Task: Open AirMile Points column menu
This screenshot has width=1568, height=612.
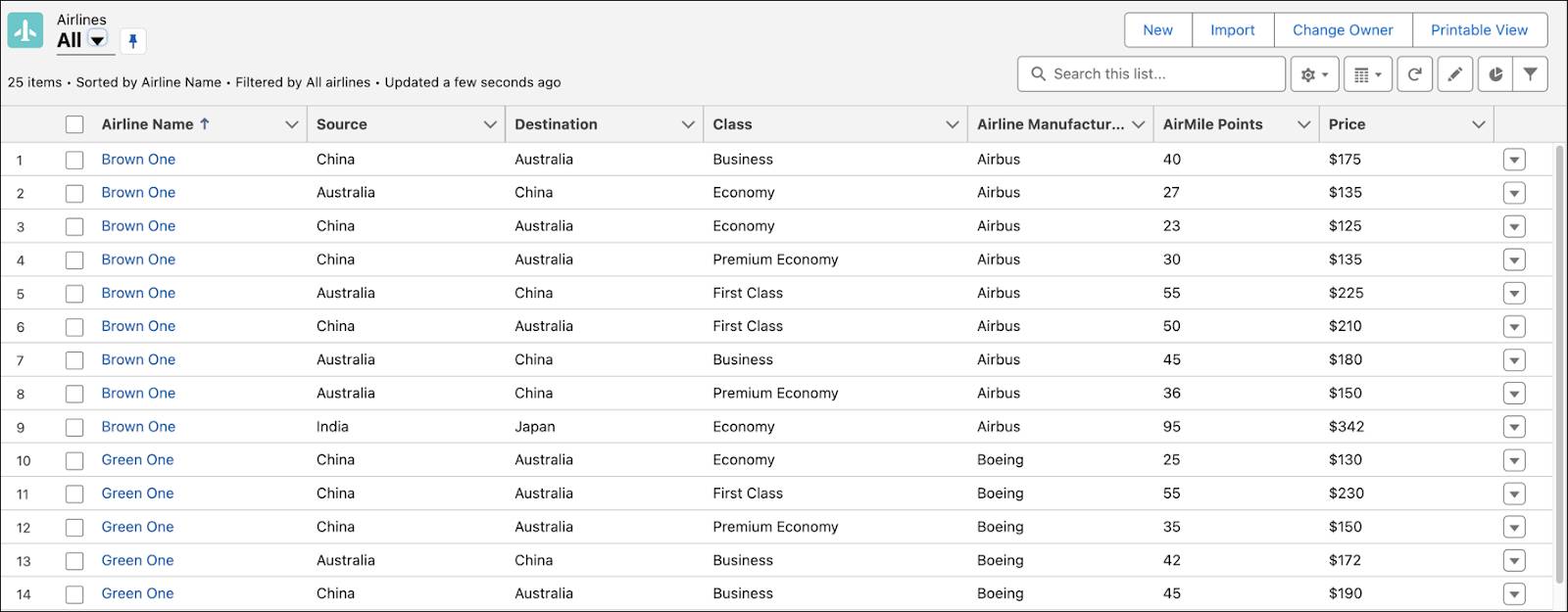Action: tap(1303, 124)
